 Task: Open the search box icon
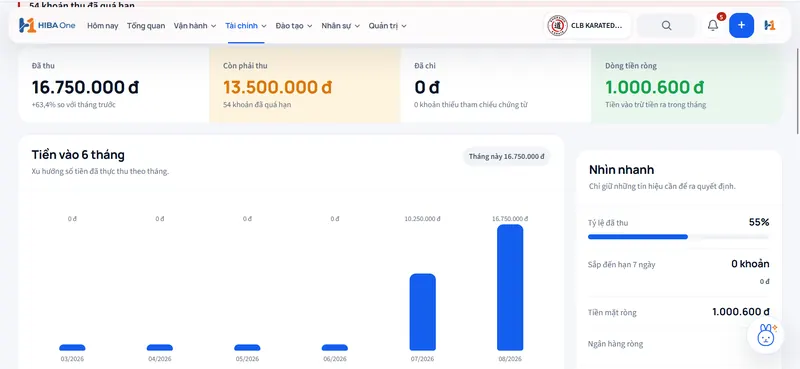pos(666,26)
